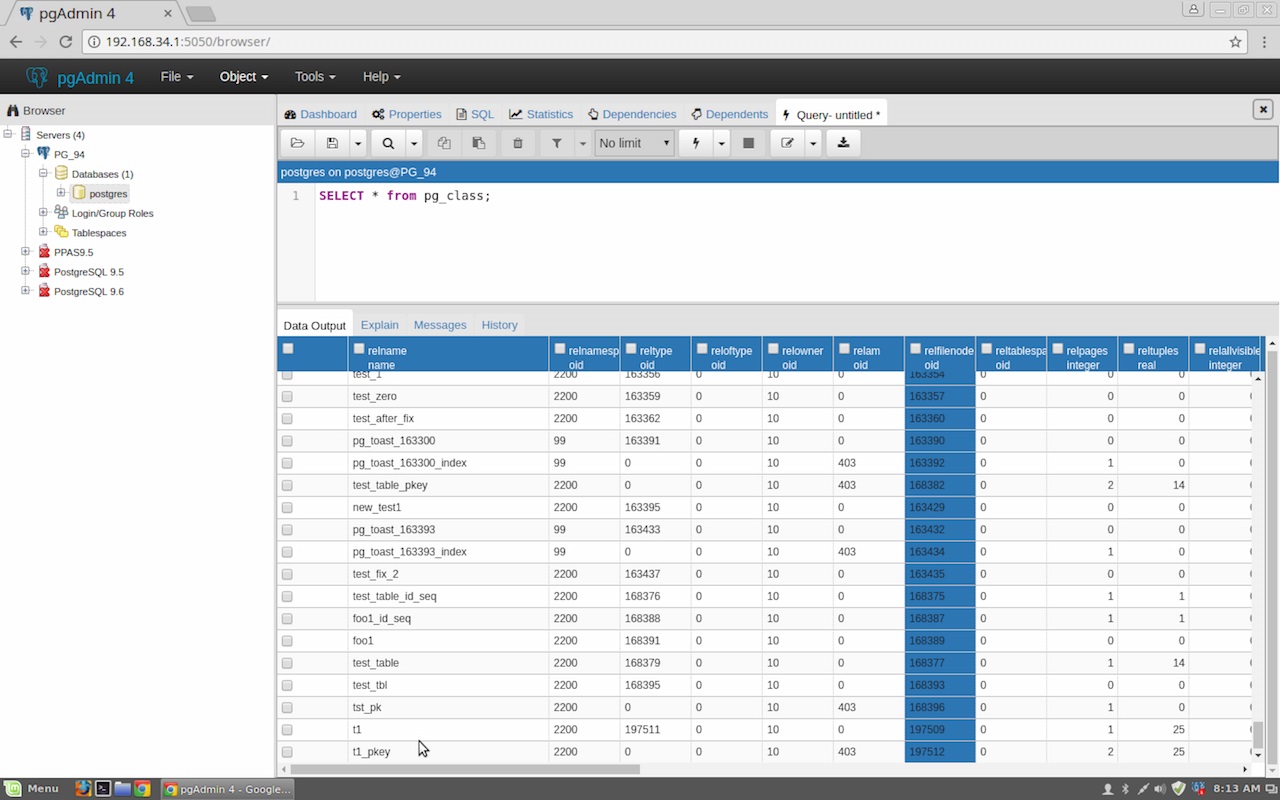Click the Menu button on the taskbar

tap(31, 788)
